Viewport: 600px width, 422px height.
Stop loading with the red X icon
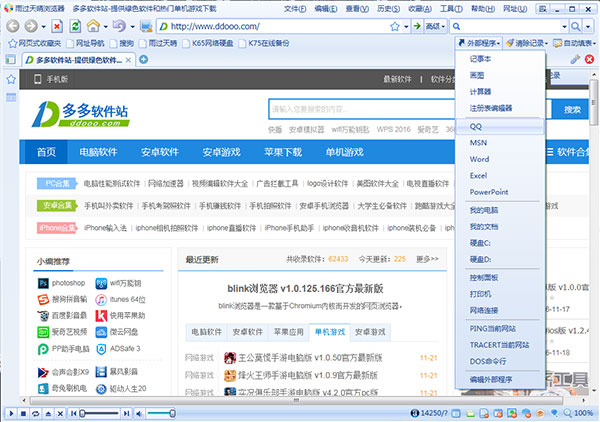click(57, 26)
